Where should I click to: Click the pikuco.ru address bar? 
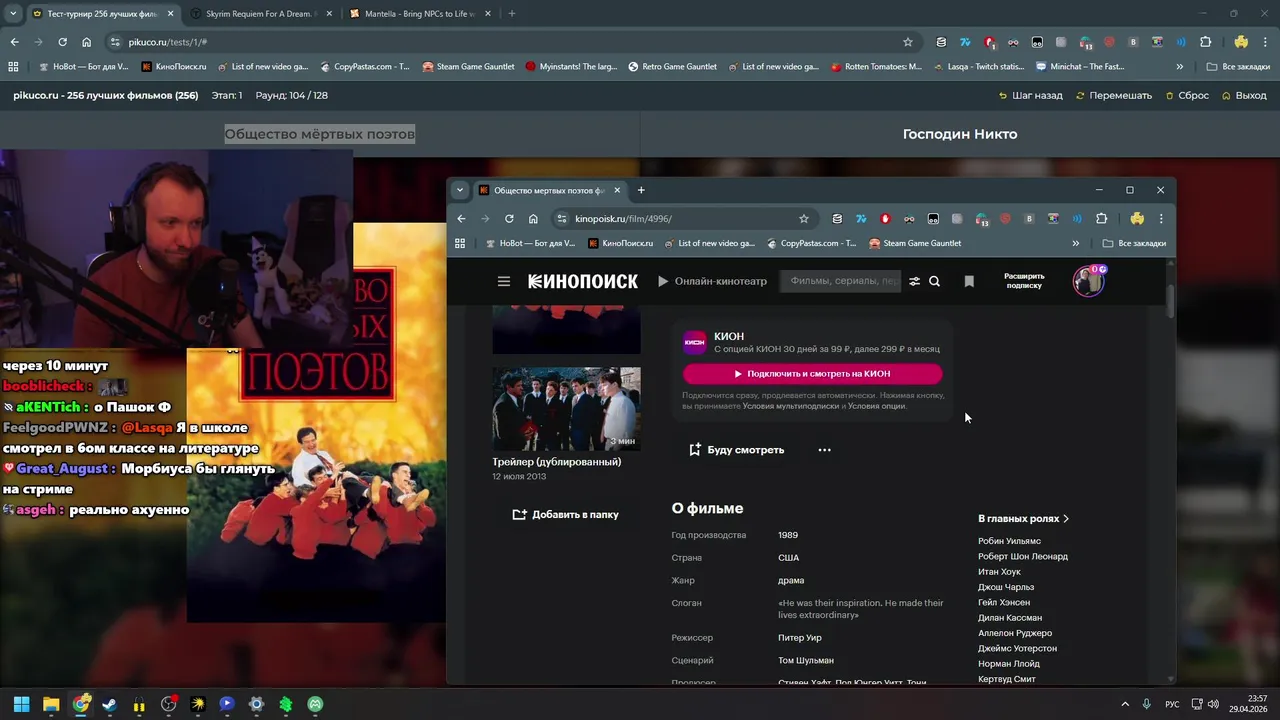point(512,42)
